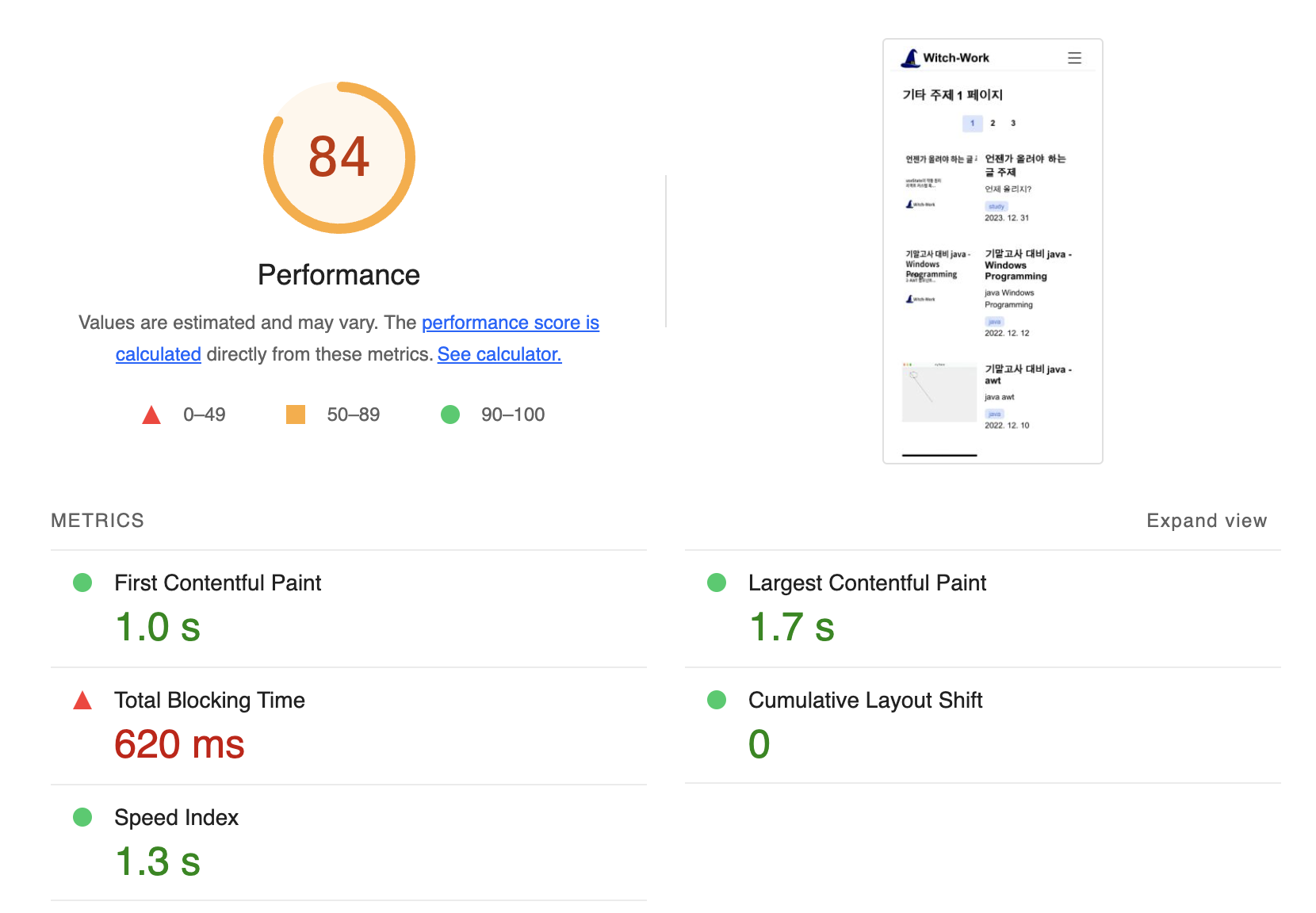1316x913 pixels.
Task: Select page 3 in the preview pagination
Action: coord(1012,123)
